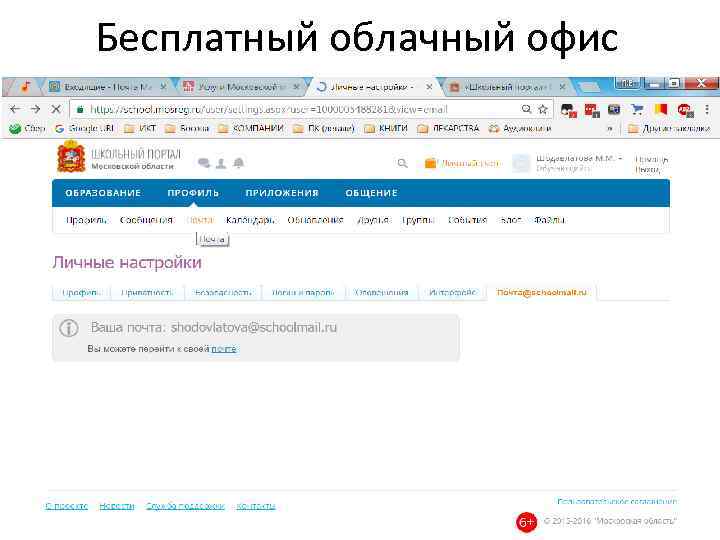Select Сообщения in the submenu
This screenshot has width=720, height=540.
coord(146,220)
